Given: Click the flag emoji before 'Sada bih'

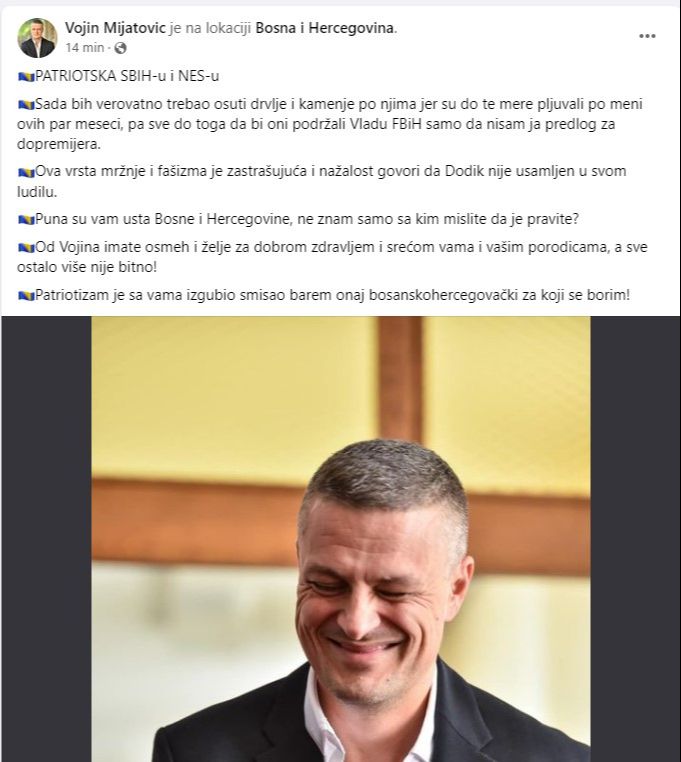Looking at the screenshot, I should point(26,104).
